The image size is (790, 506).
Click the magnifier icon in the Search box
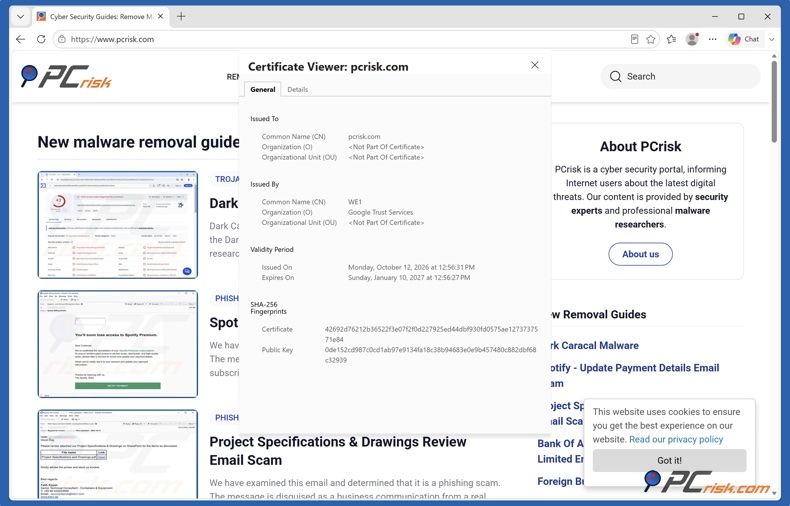(615, 77)
